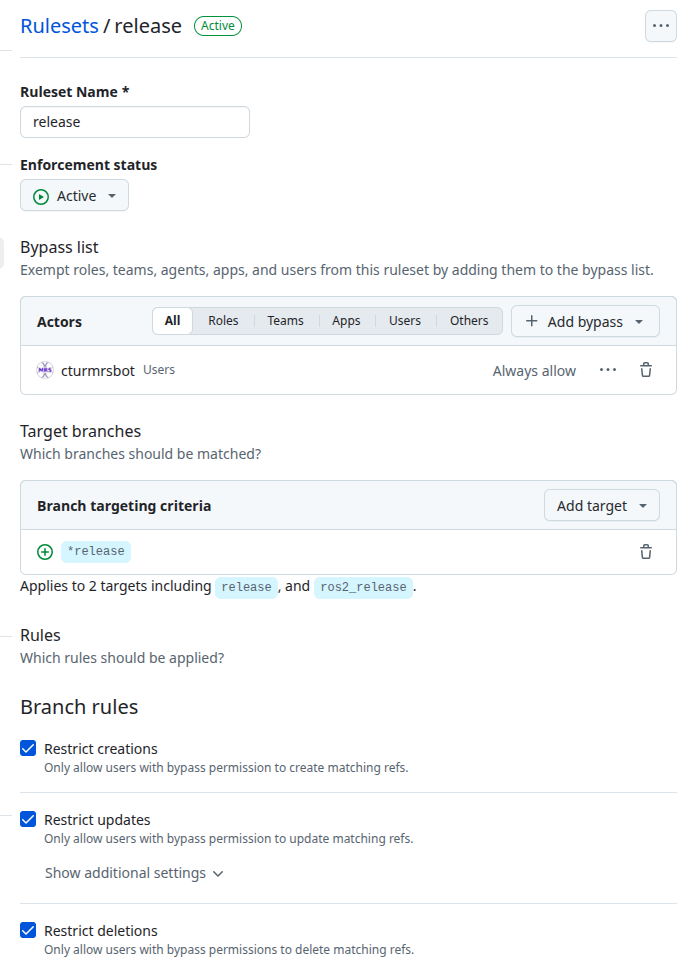Image resolution: width=700 pixels, height=973 pixels.
Task: Toggle the Restrict updates checkbox
Action: point(28,819)
